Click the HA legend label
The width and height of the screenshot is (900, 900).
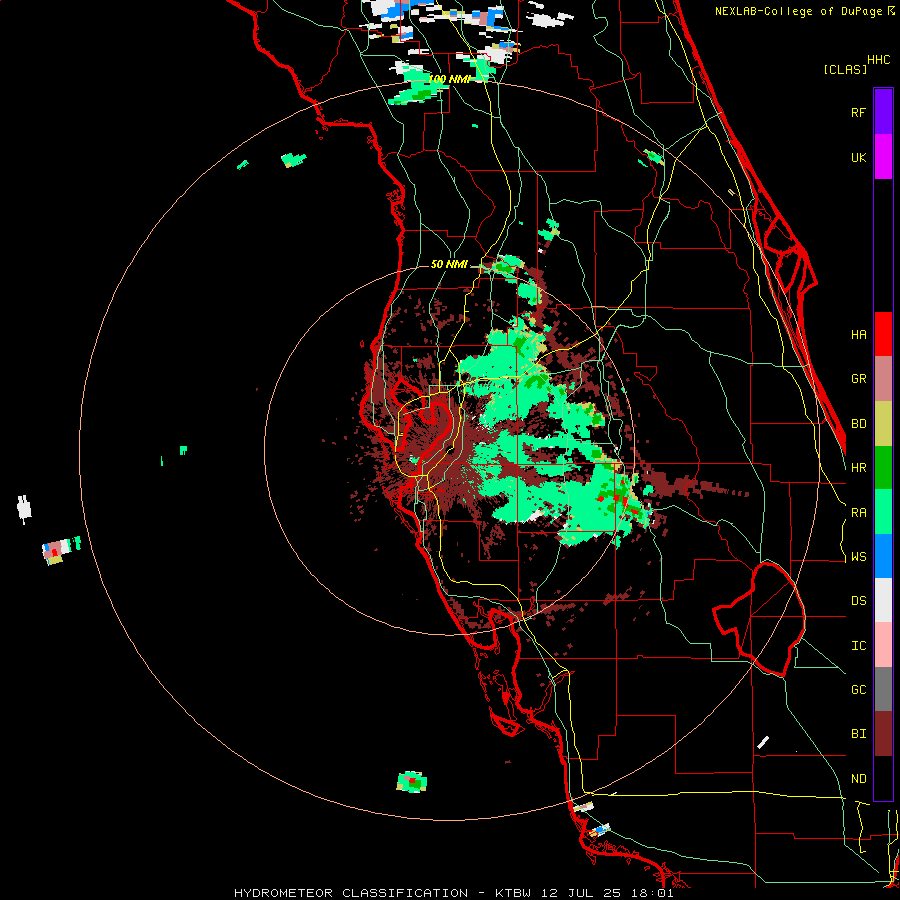pyautogui.click(x=858, y=334)
